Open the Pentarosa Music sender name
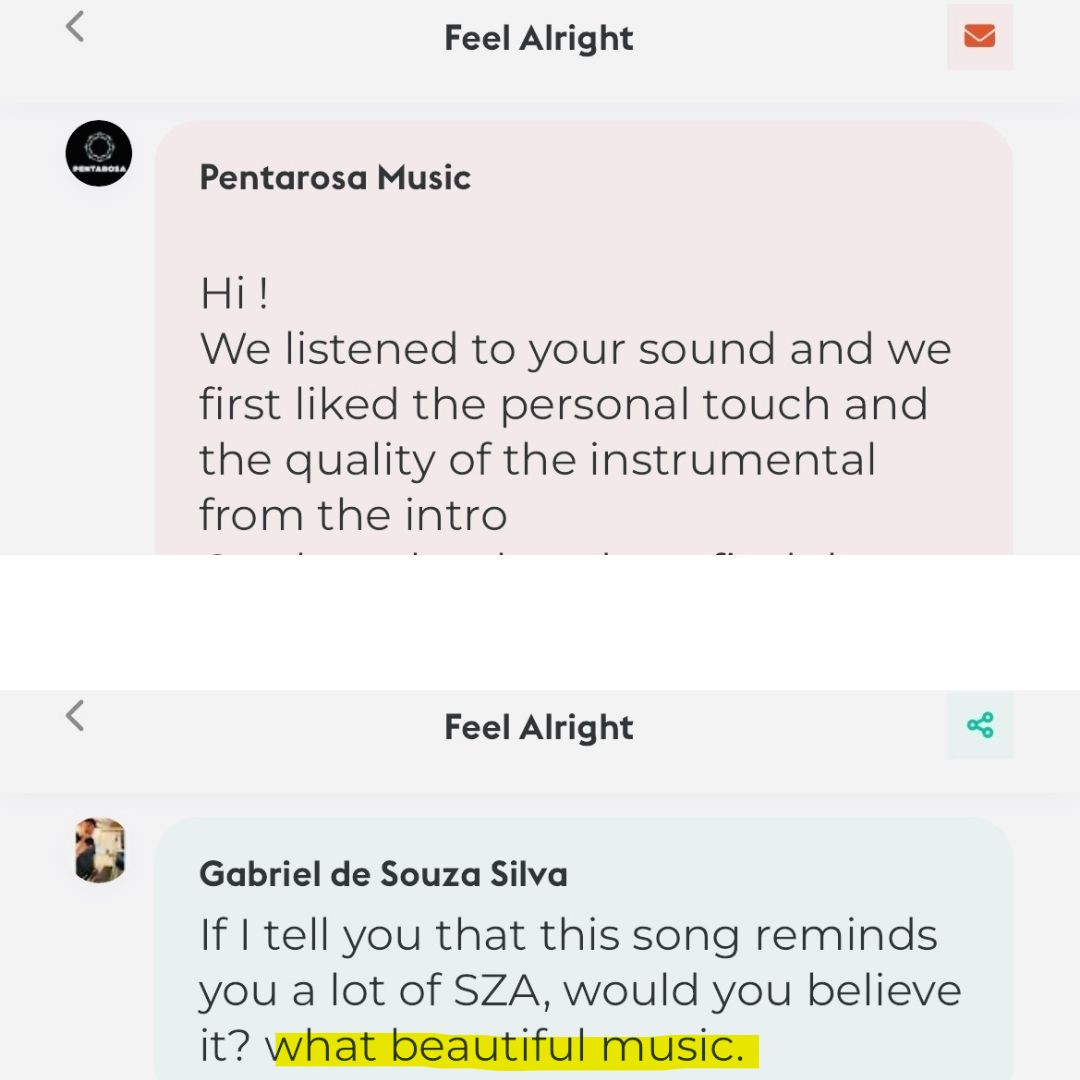 pos(335,178)
